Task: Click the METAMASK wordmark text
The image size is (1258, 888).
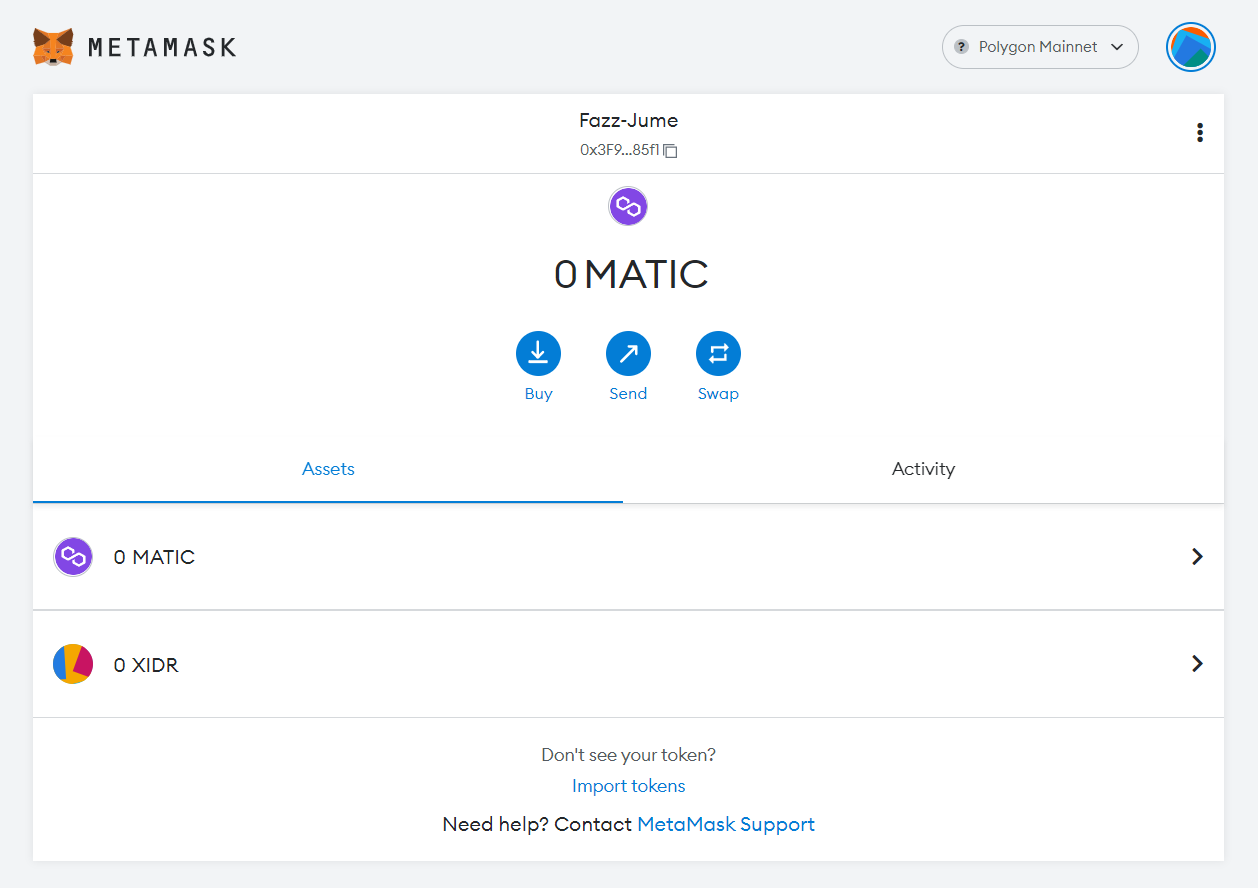Action: [162, 47]
